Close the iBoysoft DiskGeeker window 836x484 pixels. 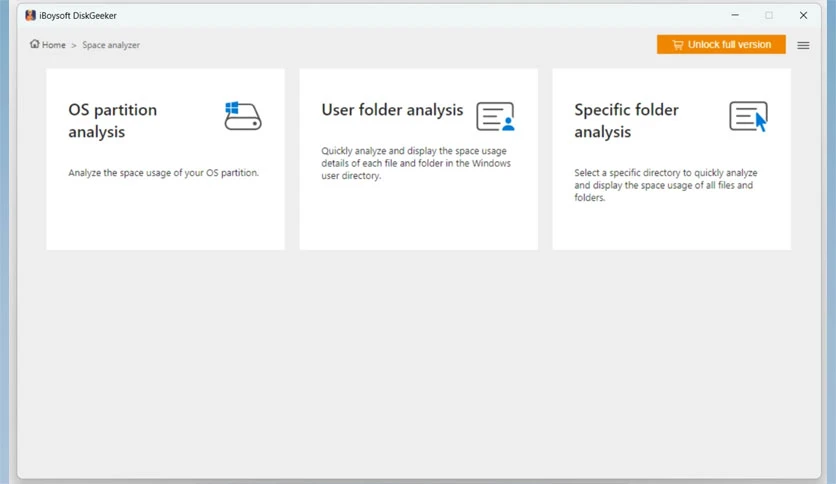pyautogui.click(x=803, y=15)
